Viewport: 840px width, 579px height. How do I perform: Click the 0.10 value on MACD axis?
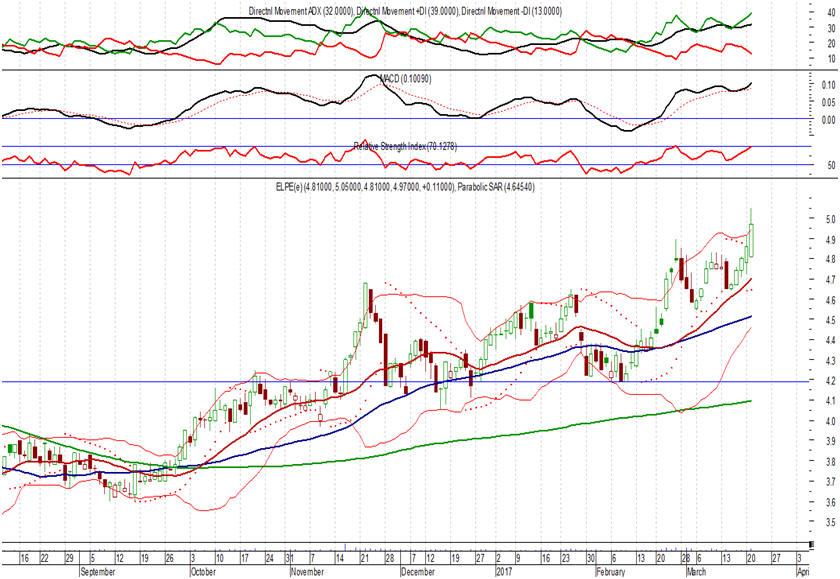tap(828, 85)
